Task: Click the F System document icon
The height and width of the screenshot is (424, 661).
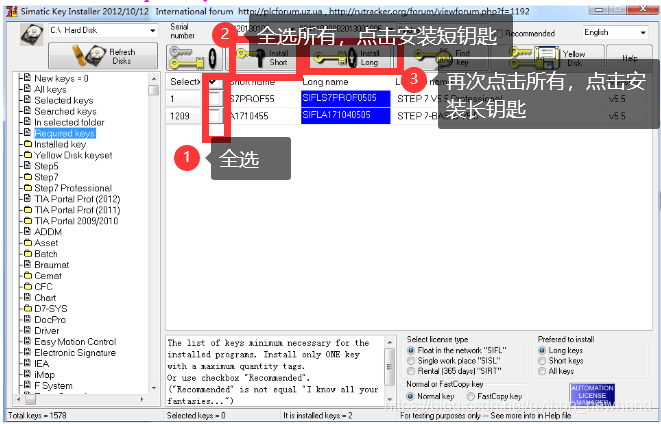Action: tap(27, 384)
